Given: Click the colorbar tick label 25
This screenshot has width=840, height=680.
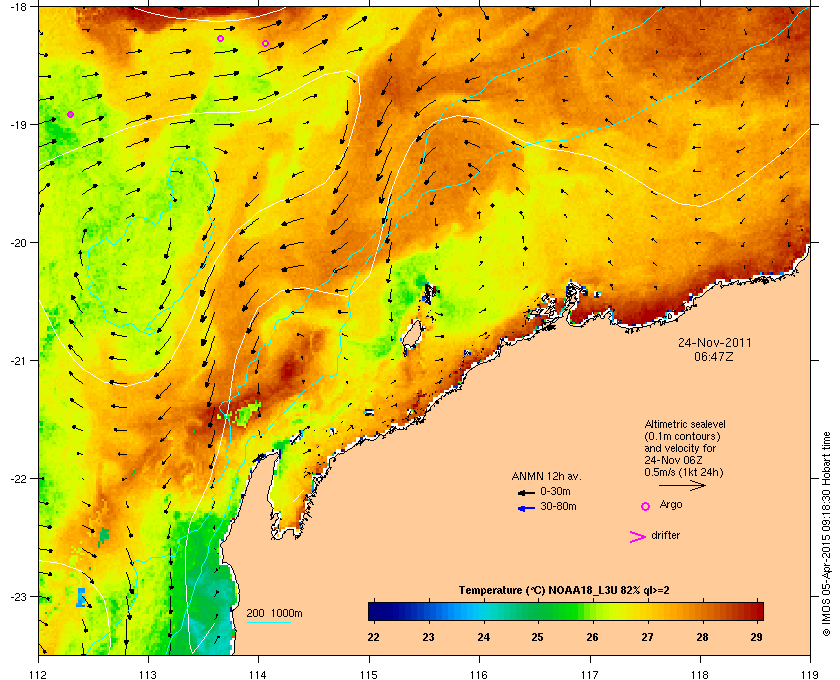Looking at the screenshot, I should click(x=537, y=637).
